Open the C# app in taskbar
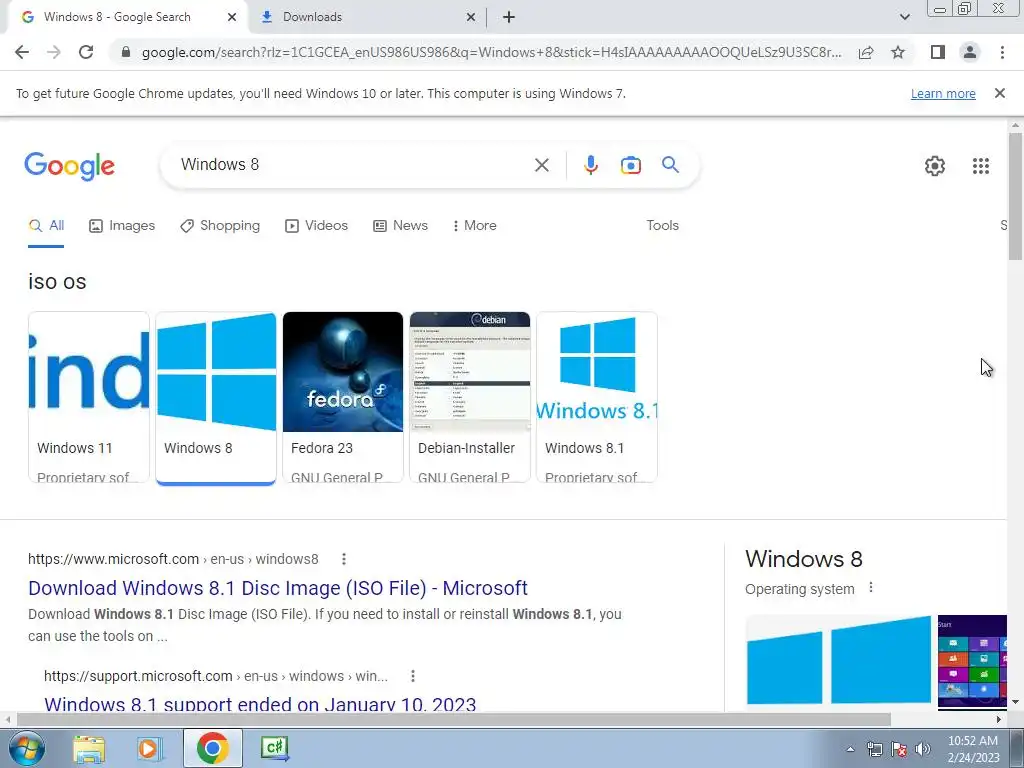Image resolution: width=1024 pixels, height=768 pixels. (274, 748)
